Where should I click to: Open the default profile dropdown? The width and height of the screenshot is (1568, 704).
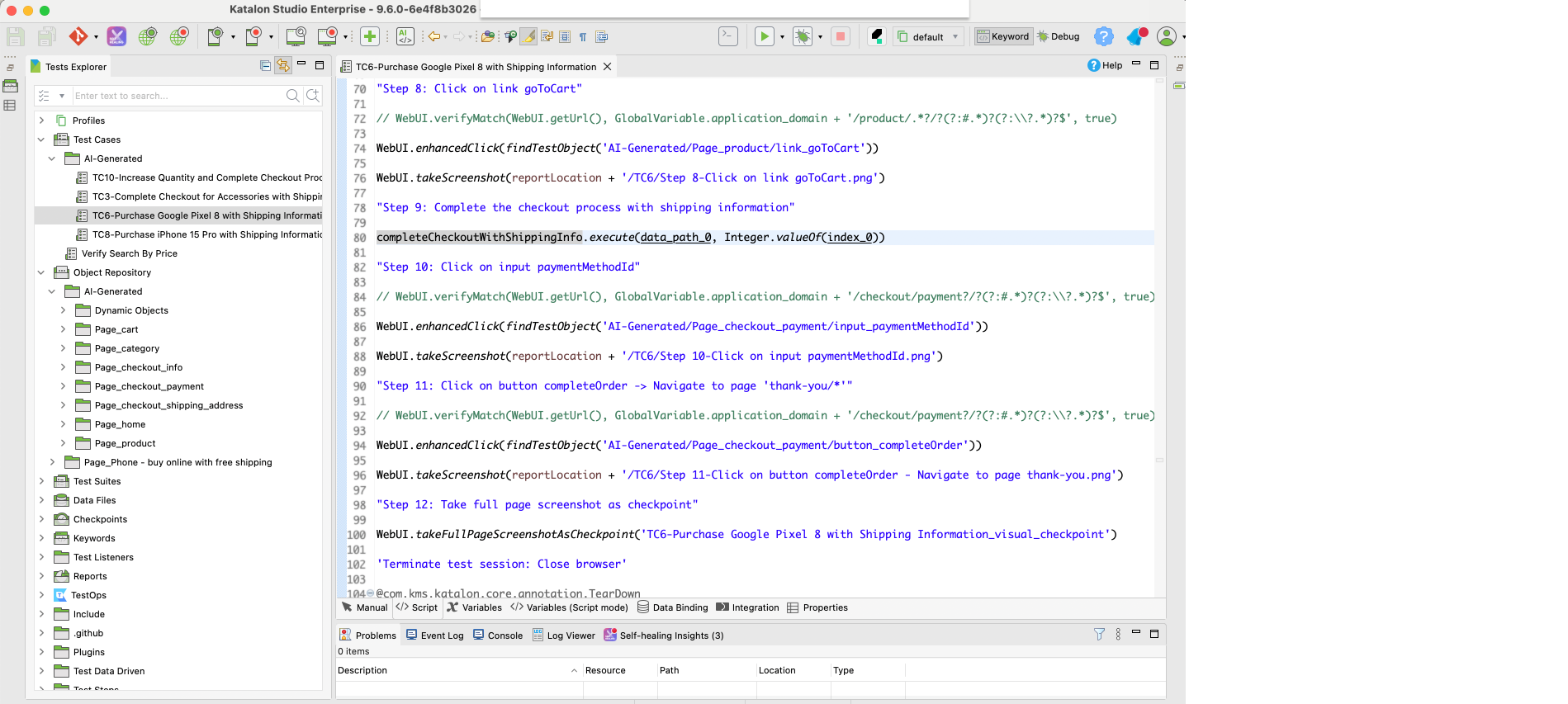[x=929, y=36]
